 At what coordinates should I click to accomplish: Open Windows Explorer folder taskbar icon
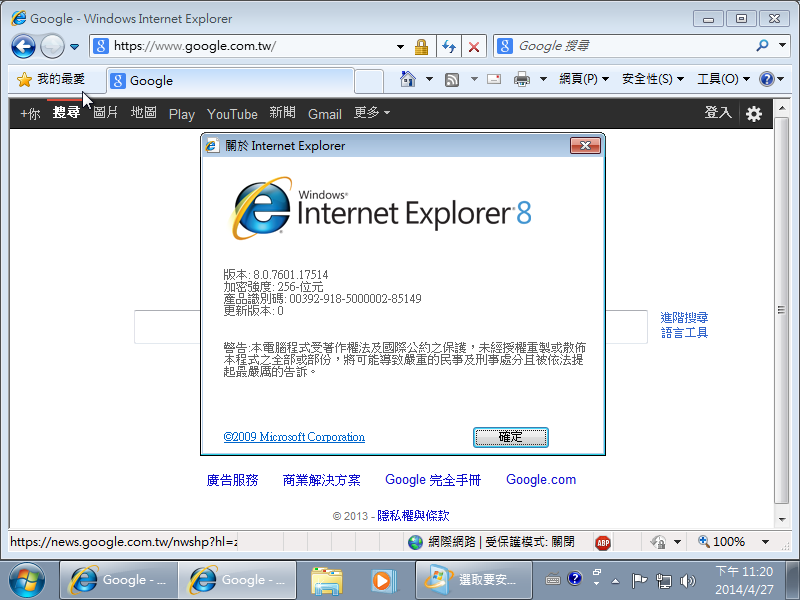(327, 581)
